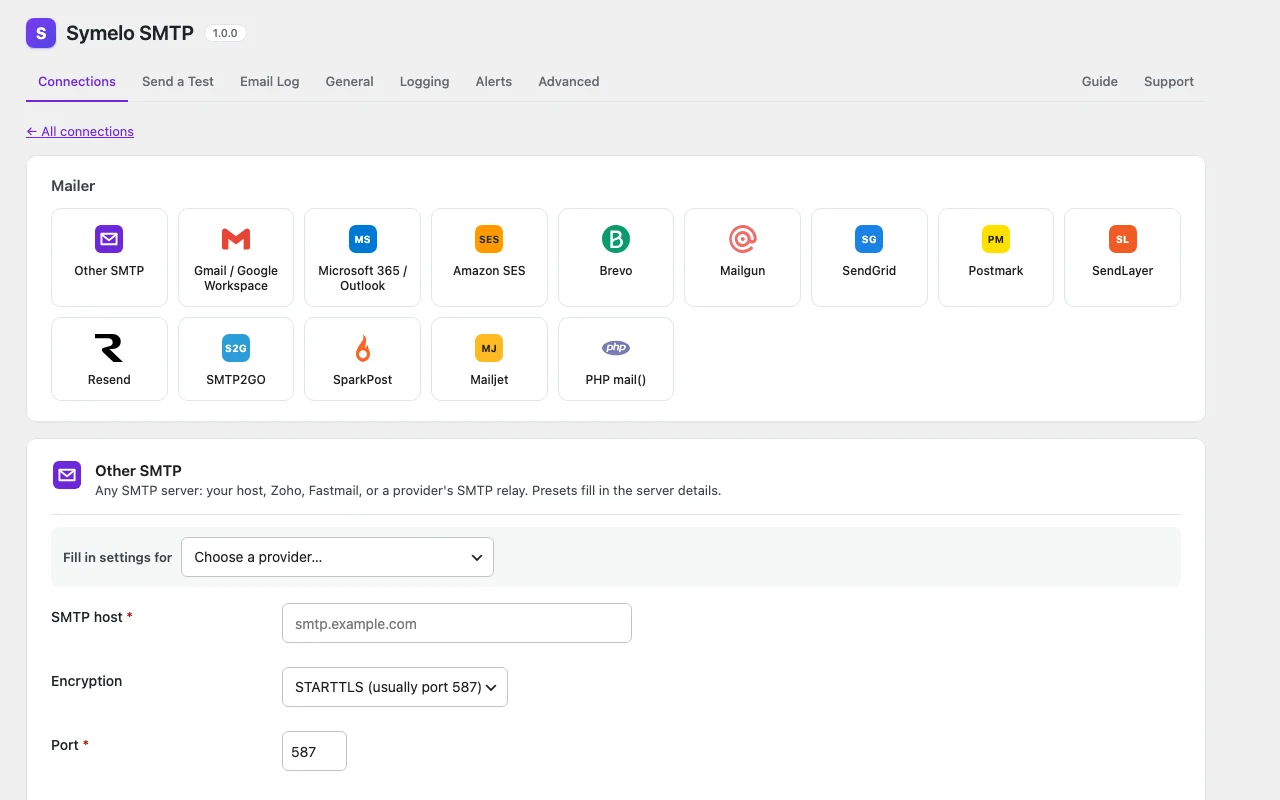The width and height of the screenshot is (1280, 800).
Task: Choose the Postmark mailer icon
Action: [x=996, y=239]
